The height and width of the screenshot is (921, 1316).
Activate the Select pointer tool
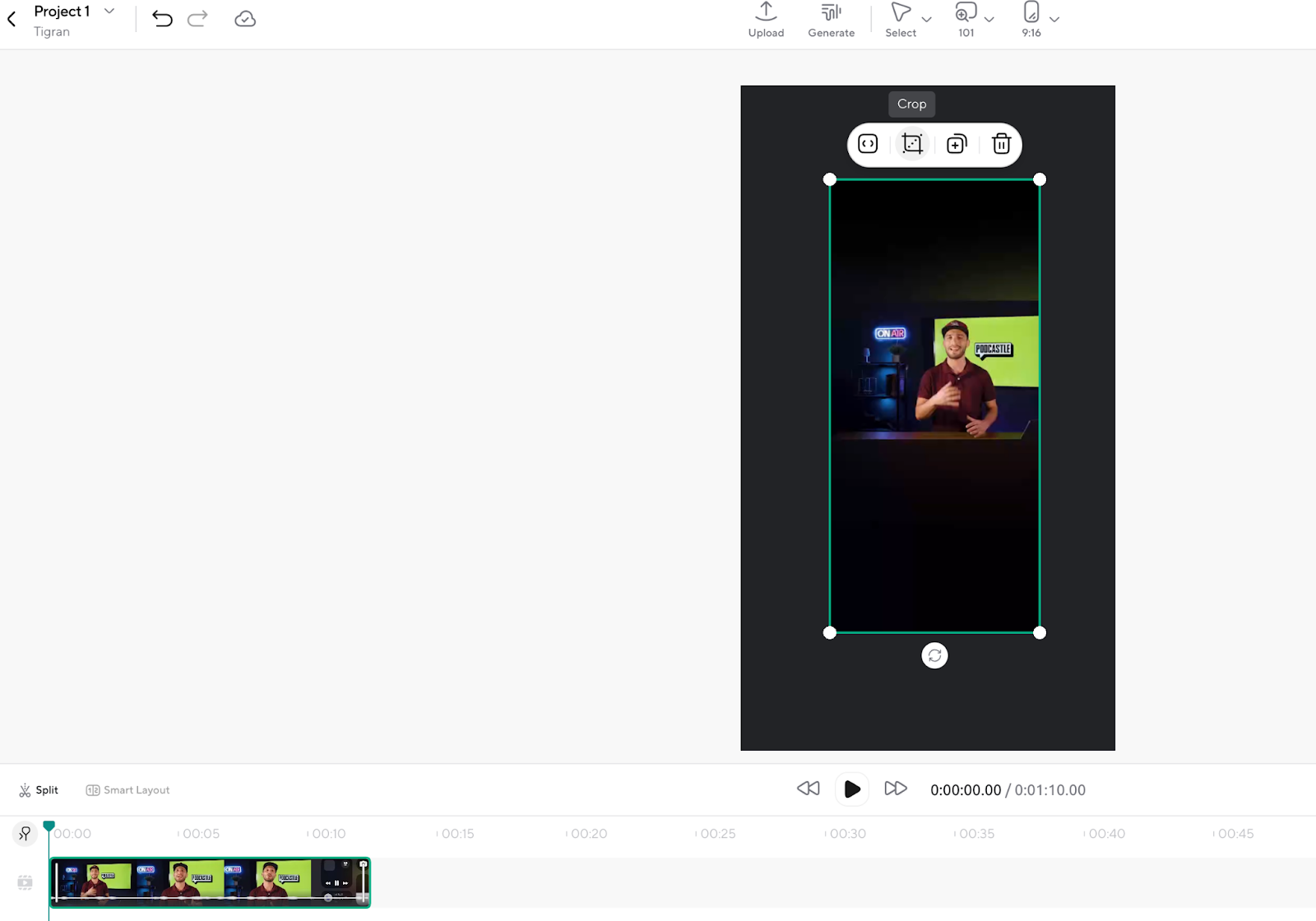pyautogui.click(x=901, y=20)
